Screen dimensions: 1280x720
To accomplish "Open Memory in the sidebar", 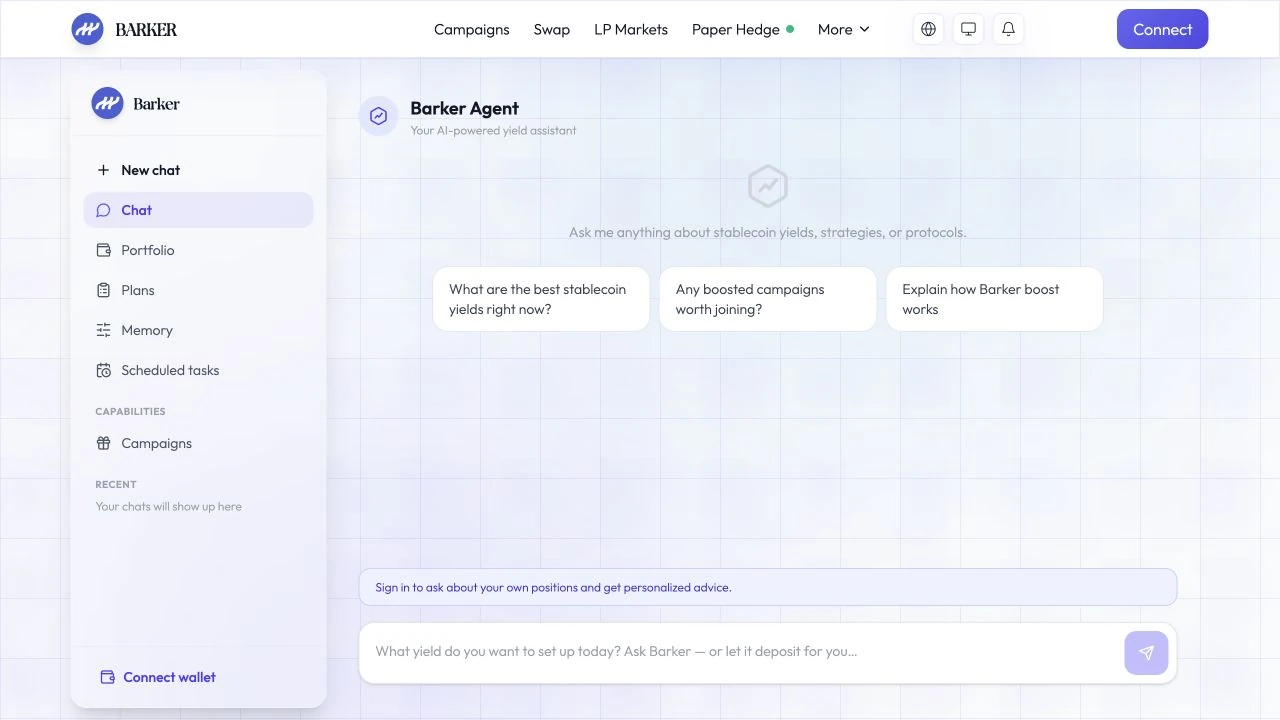I will pos(198,330).
